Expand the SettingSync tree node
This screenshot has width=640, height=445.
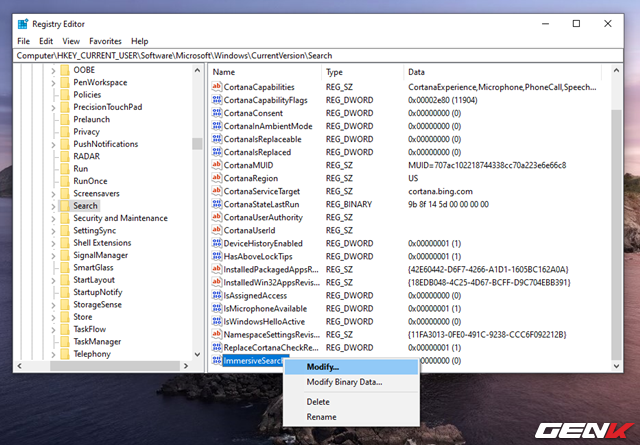click(x=53, y=231)
